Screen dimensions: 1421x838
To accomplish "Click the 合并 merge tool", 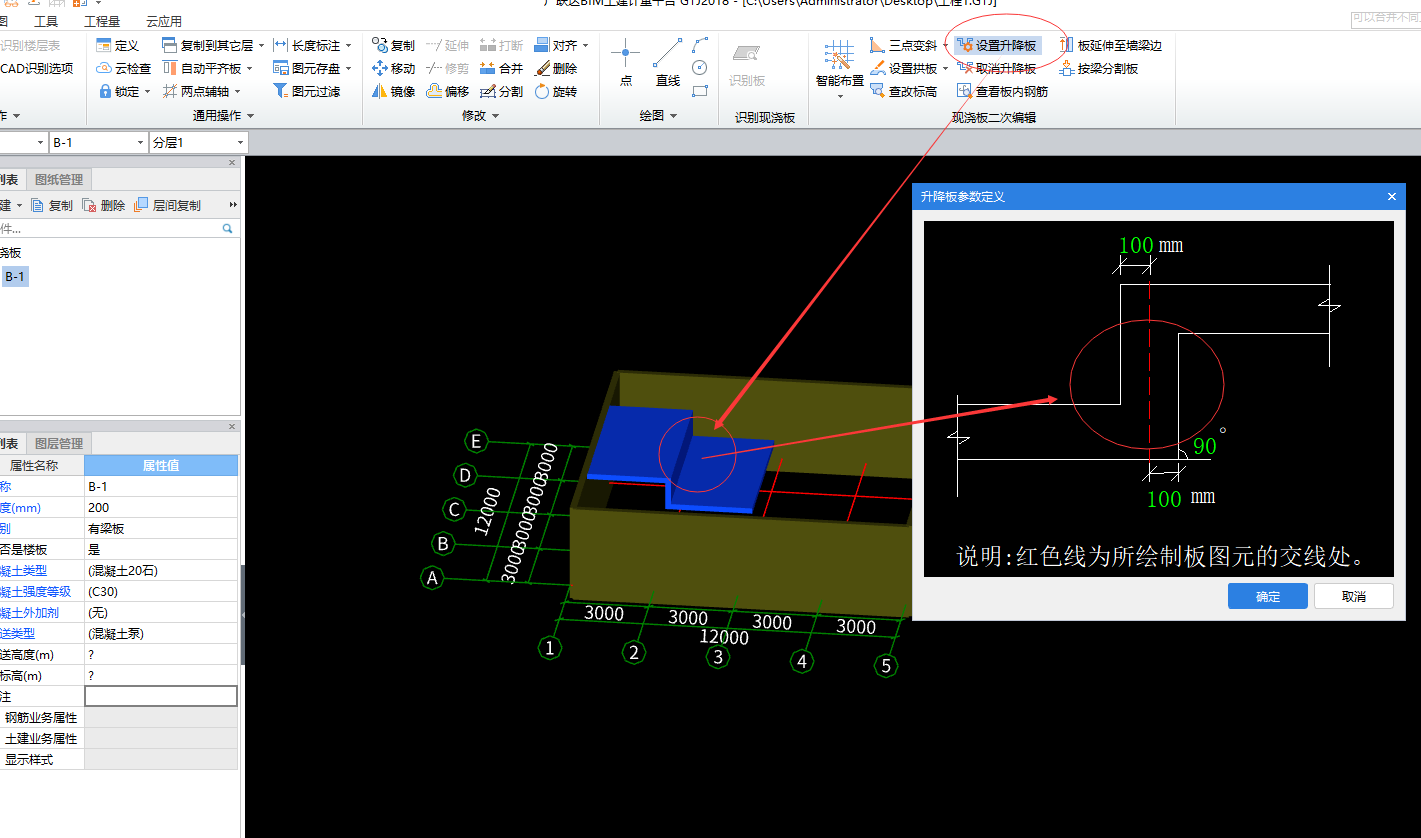I will point(501,68).
